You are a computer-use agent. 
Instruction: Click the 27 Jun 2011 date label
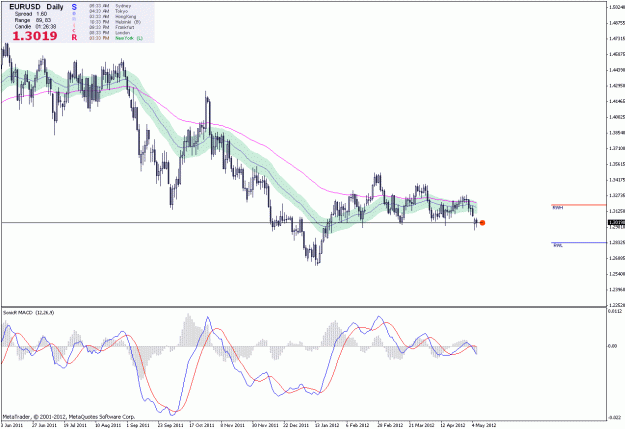[x=44, y=425]
